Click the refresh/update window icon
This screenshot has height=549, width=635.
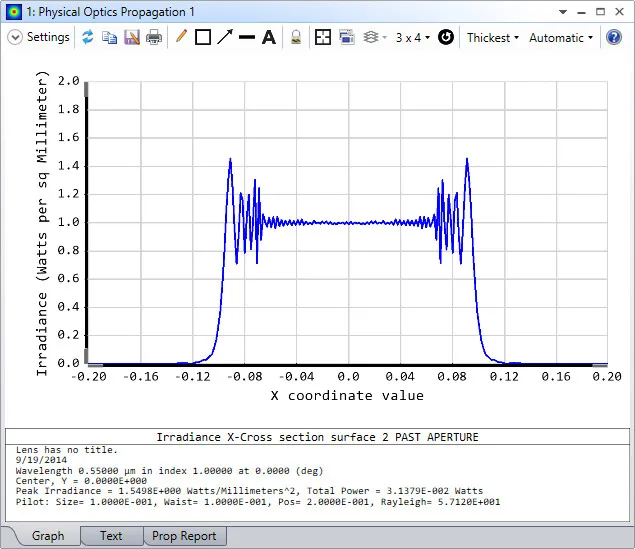(88, 38)
